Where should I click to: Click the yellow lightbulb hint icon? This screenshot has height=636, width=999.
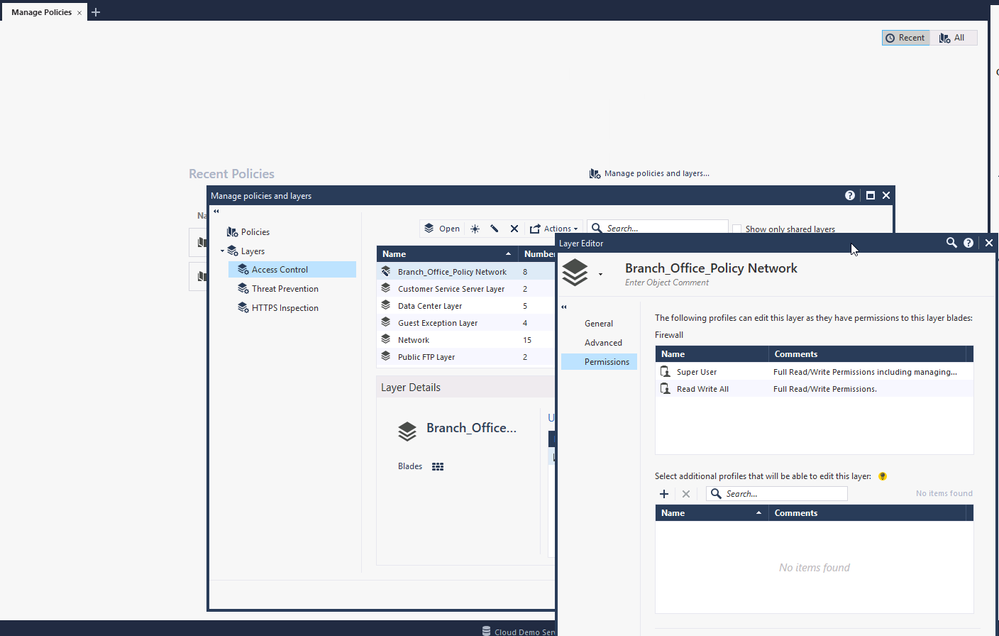[x=883, y=476]
